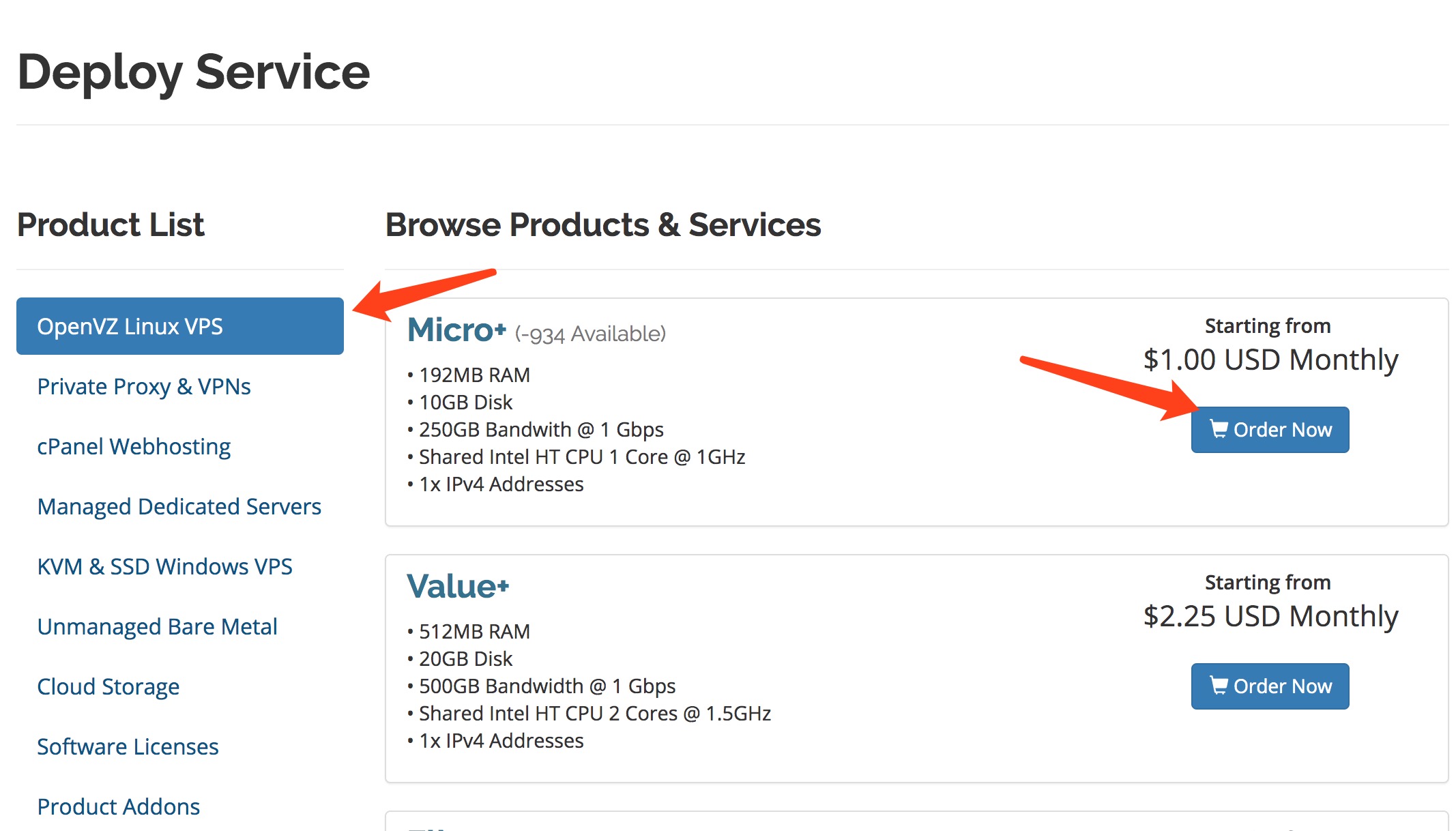Order the Micro+ plan now
The width and height of the screenshot is (1456, 831).
point(1270,430)
